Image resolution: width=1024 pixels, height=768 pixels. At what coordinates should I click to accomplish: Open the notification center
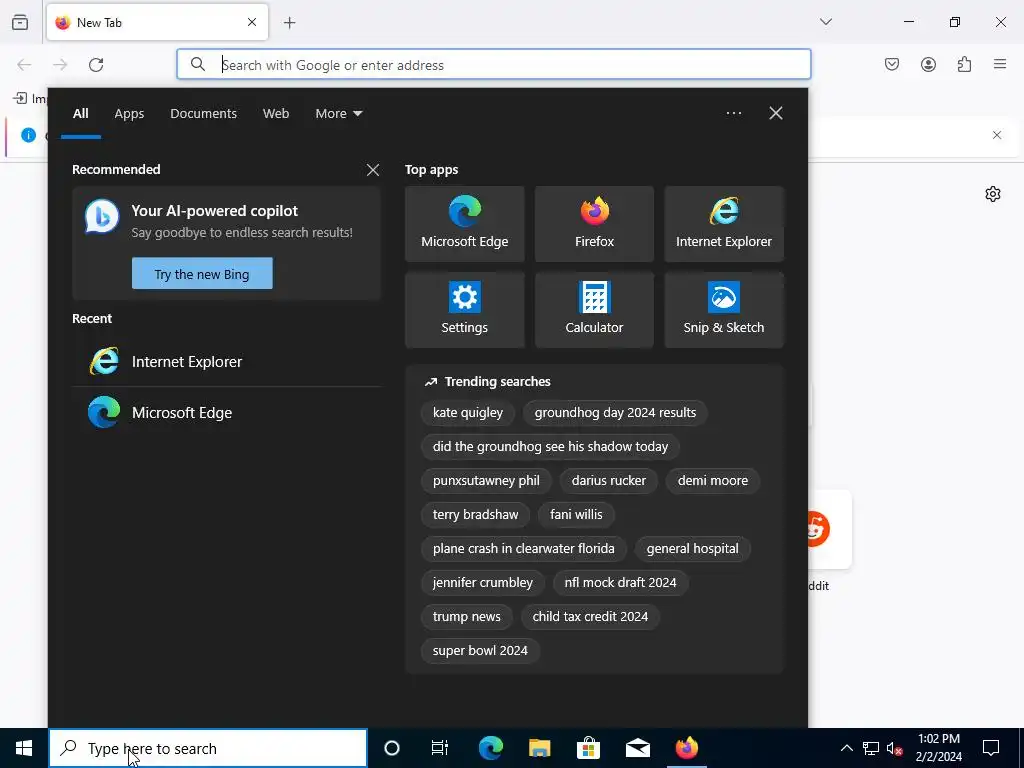(x=991, y=748)
